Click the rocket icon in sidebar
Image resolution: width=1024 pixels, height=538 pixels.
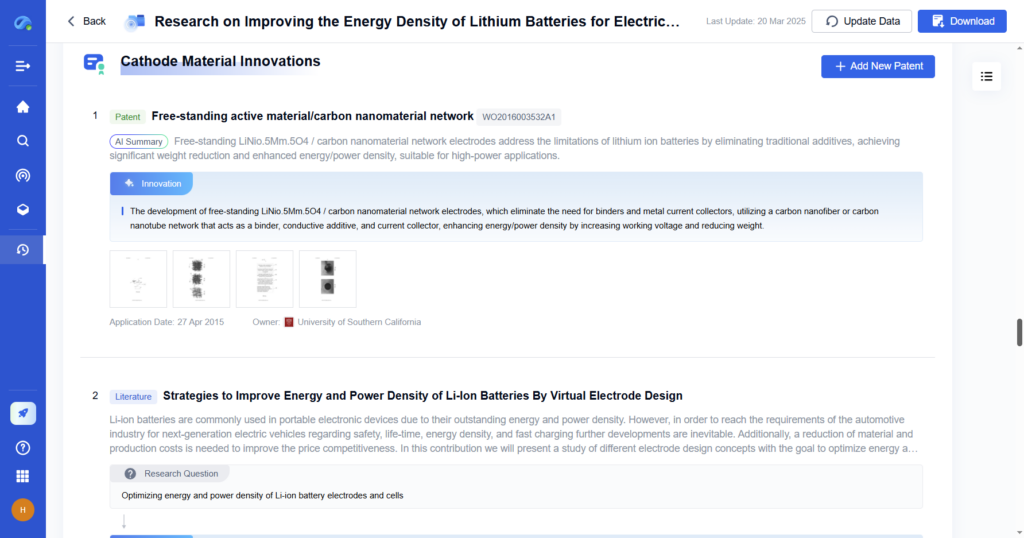point(22,413)
